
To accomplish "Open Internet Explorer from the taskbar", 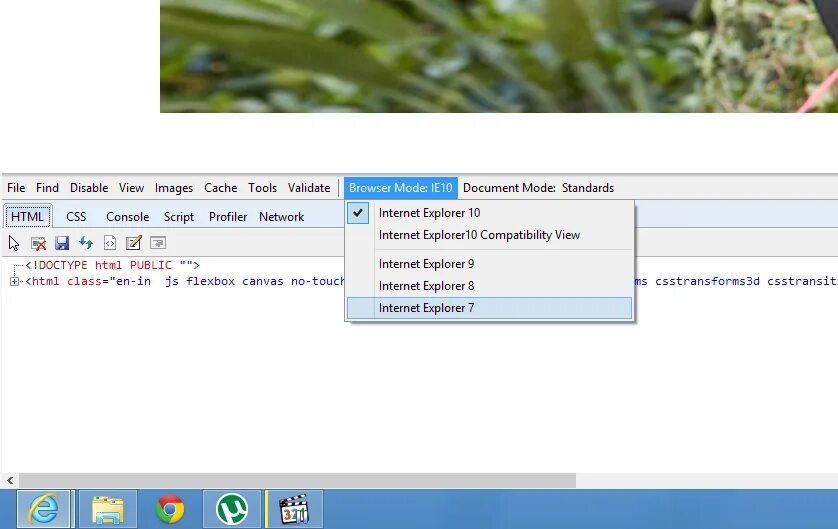I will pyautogui.click(x=44, y=509).
